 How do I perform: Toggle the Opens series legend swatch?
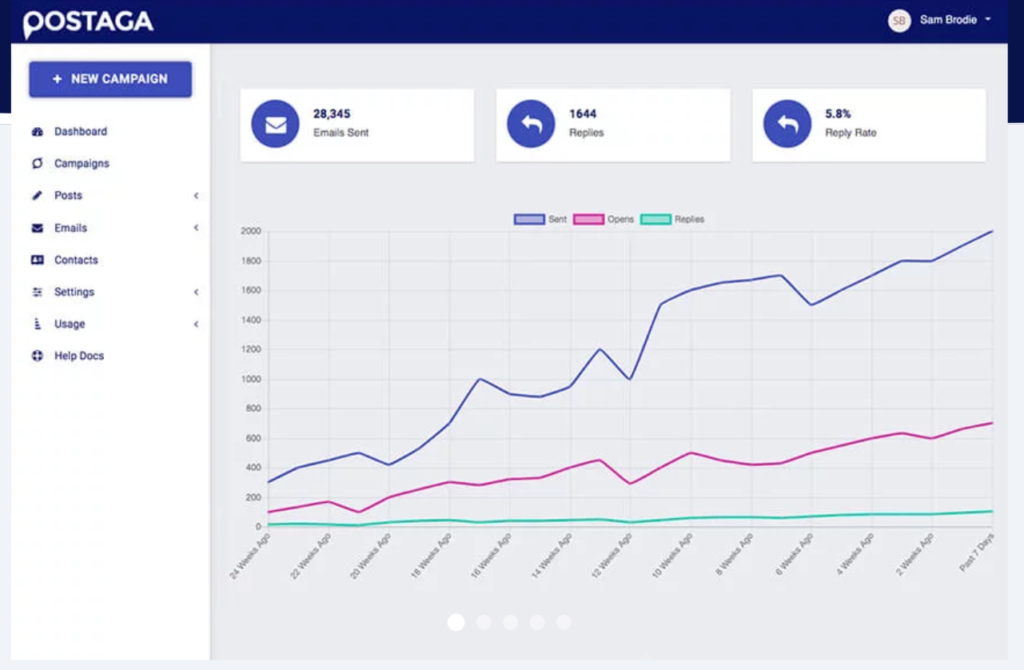pos(588,219)
